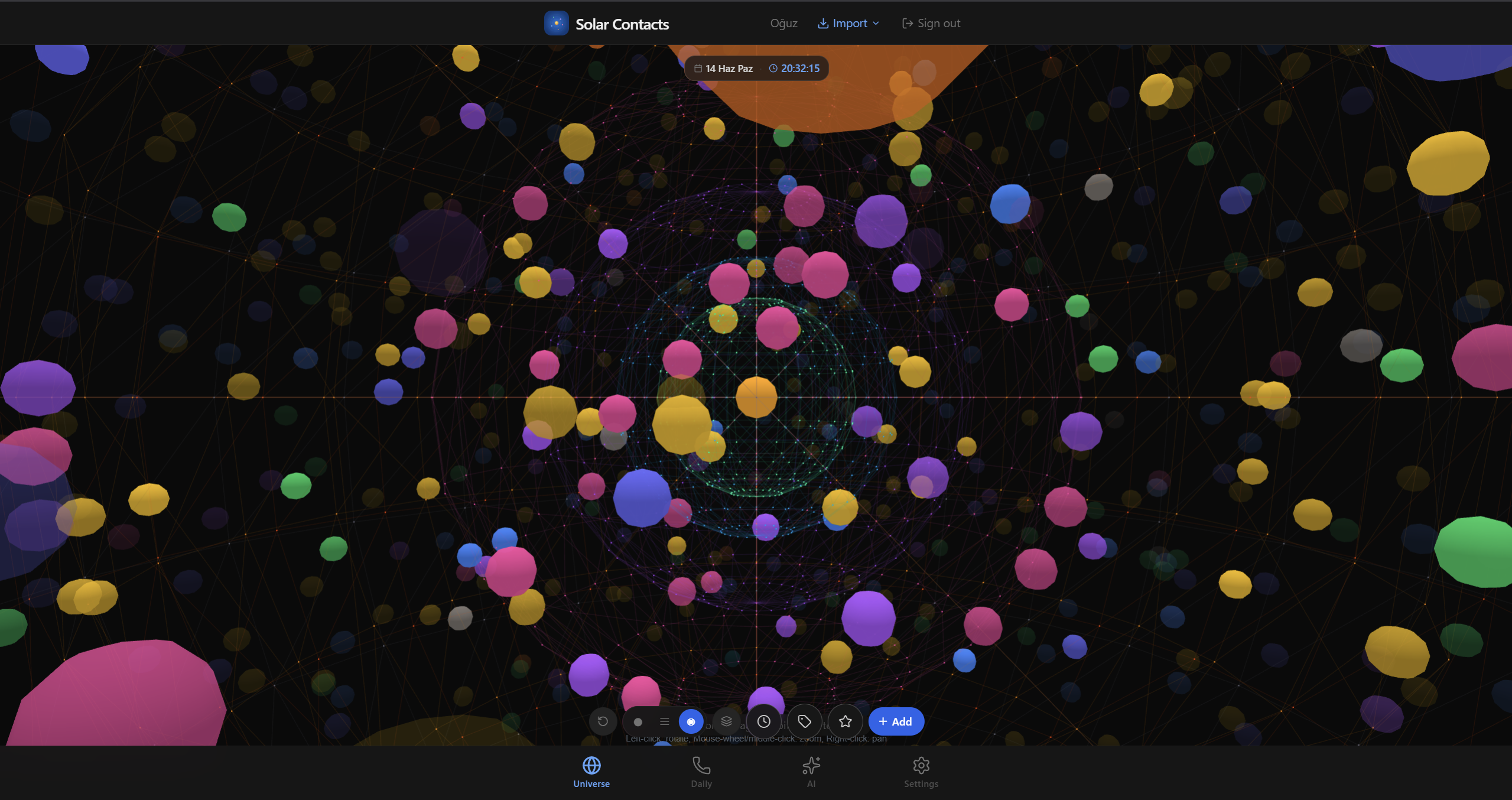Open the star favorites button
Viewport: 1512px width, 800px height.
[x=846, y=721]
